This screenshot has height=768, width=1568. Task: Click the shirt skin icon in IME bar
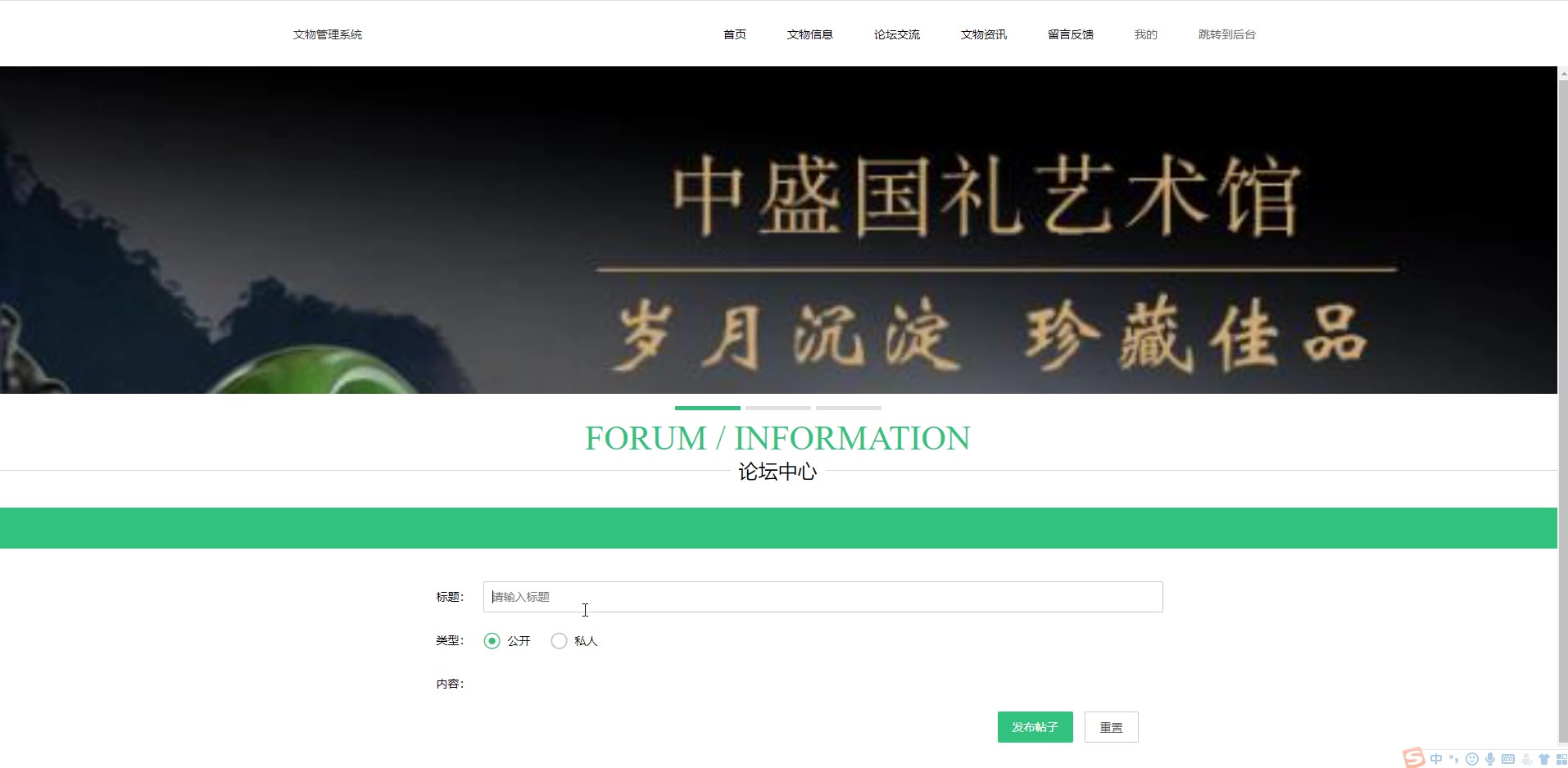(1544, 759)
